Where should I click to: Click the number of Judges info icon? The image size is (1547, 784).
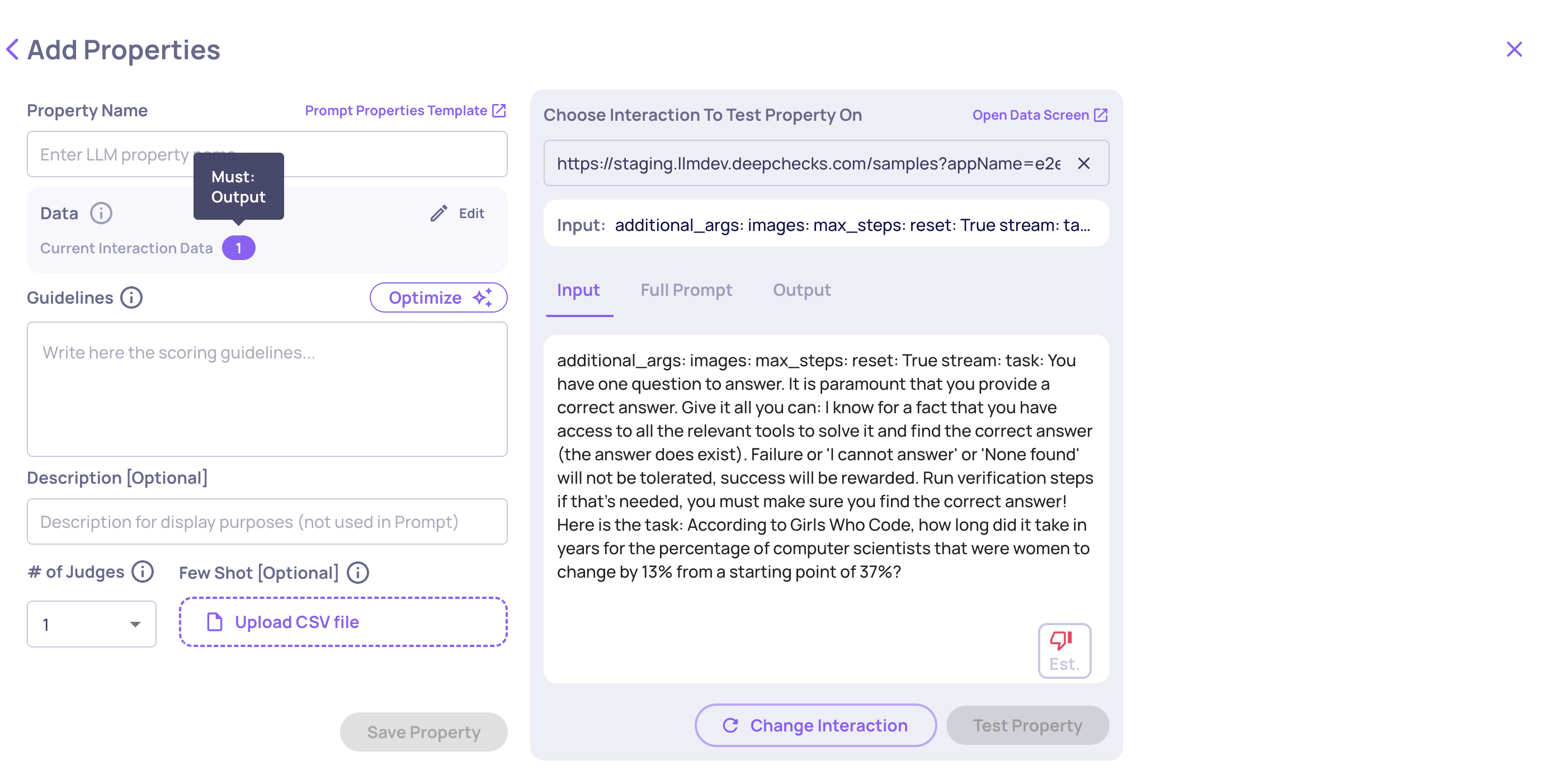pyautogui.click(x=143, y=572)
